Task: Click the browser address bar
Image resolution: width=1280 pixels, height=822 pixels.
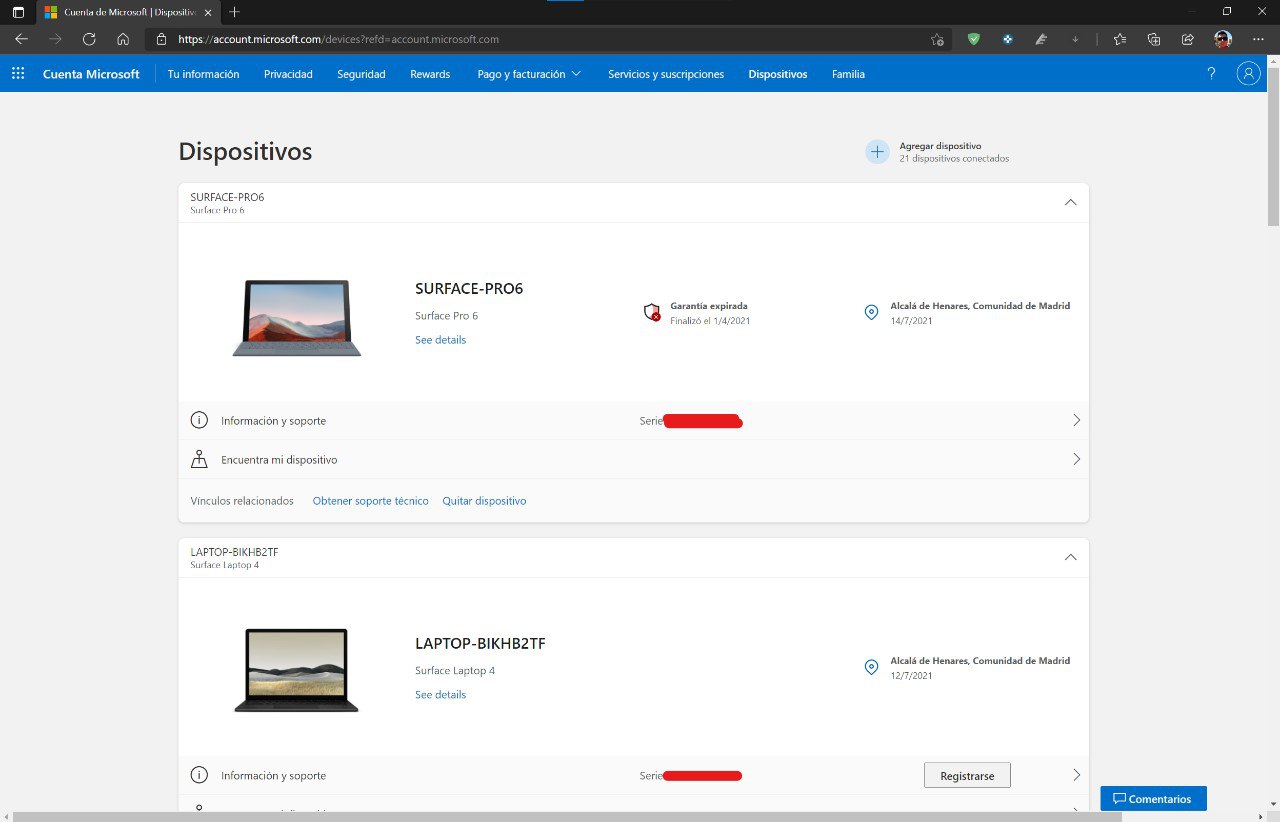Action: pyautogui.click(x=540, y=40)
